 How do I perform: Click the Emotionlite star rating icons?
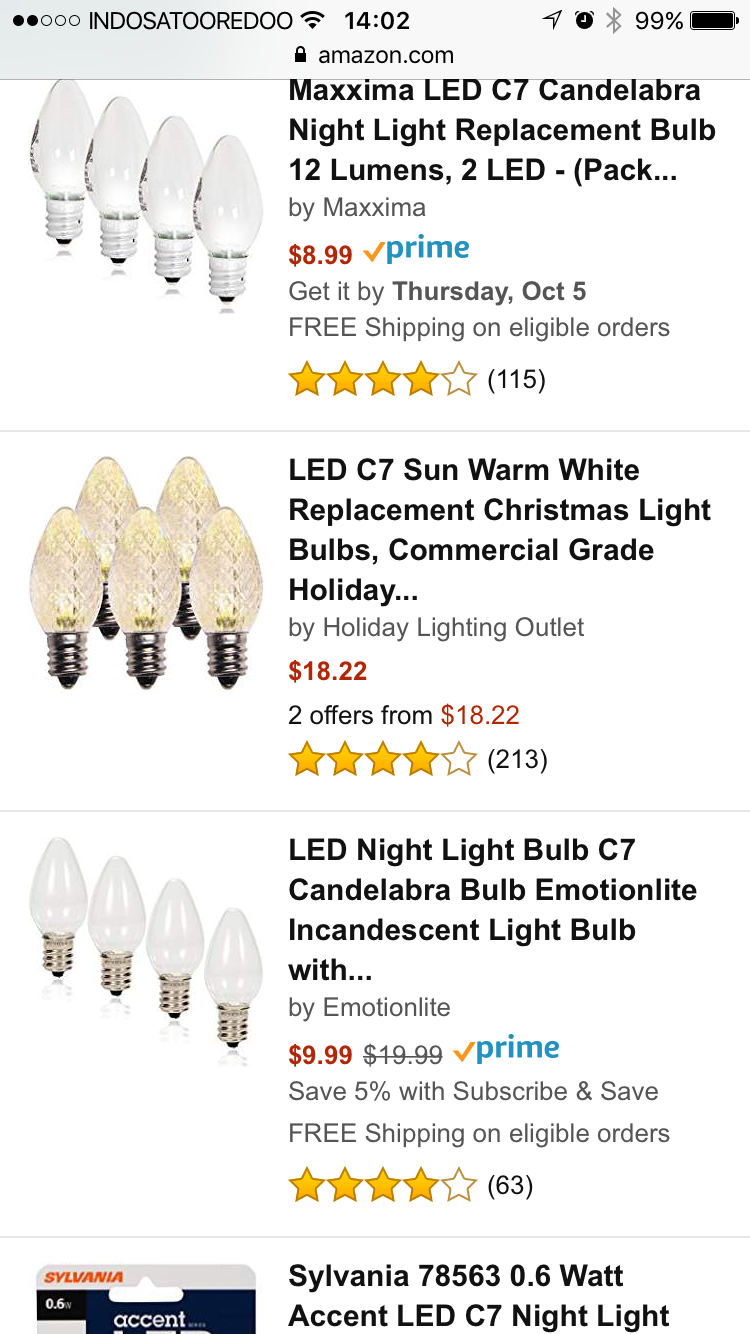pos(382,1187)
